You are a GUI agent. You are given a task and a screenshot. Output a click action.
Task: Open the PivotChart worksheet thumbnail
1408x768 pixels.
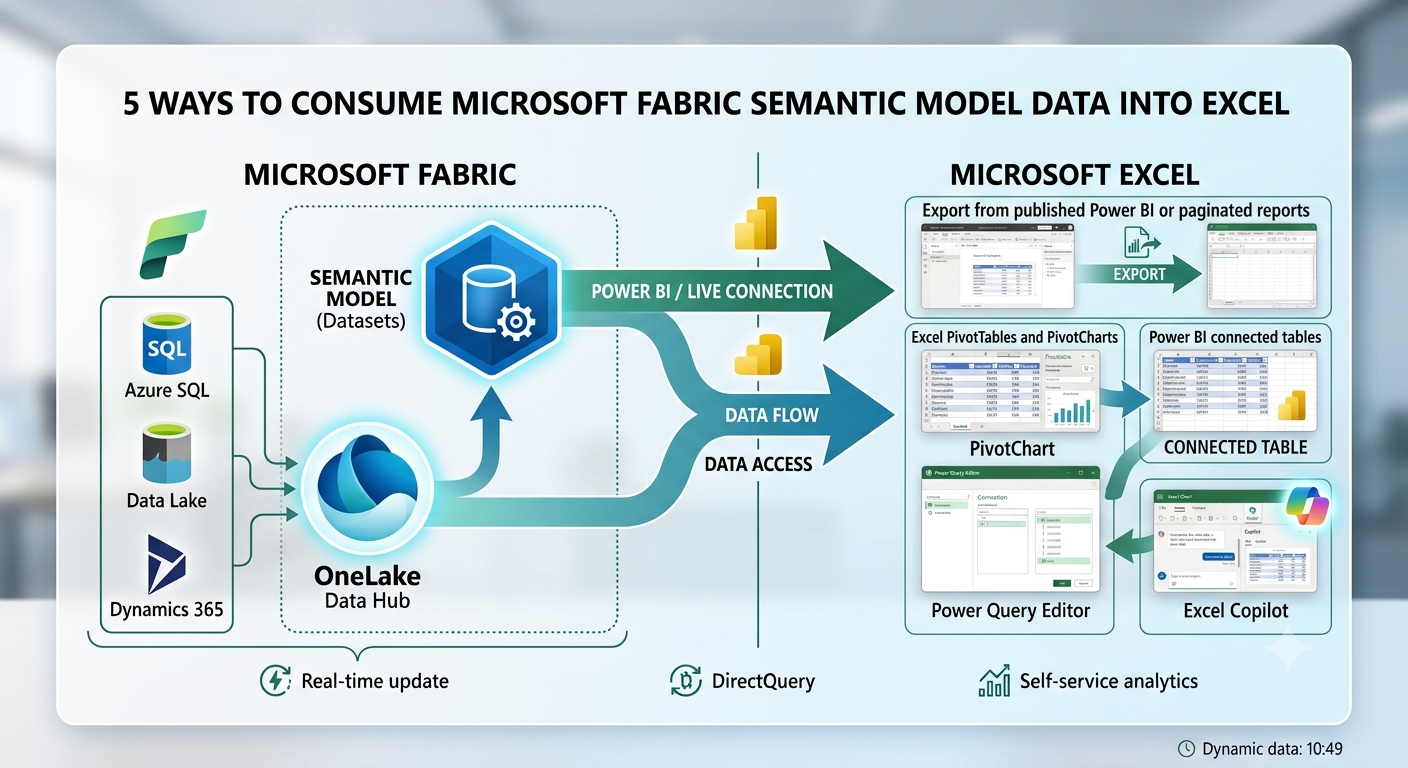[1008, 391]
